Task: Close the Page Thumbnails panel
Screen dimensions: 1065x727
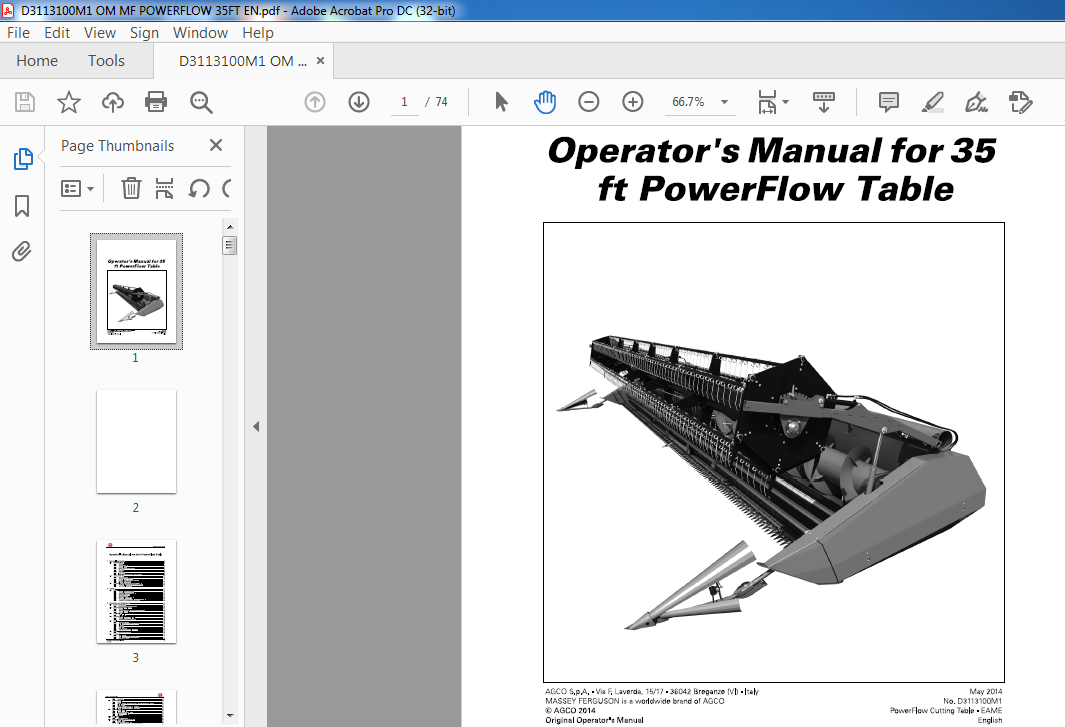Action: [x=216, y=145]
